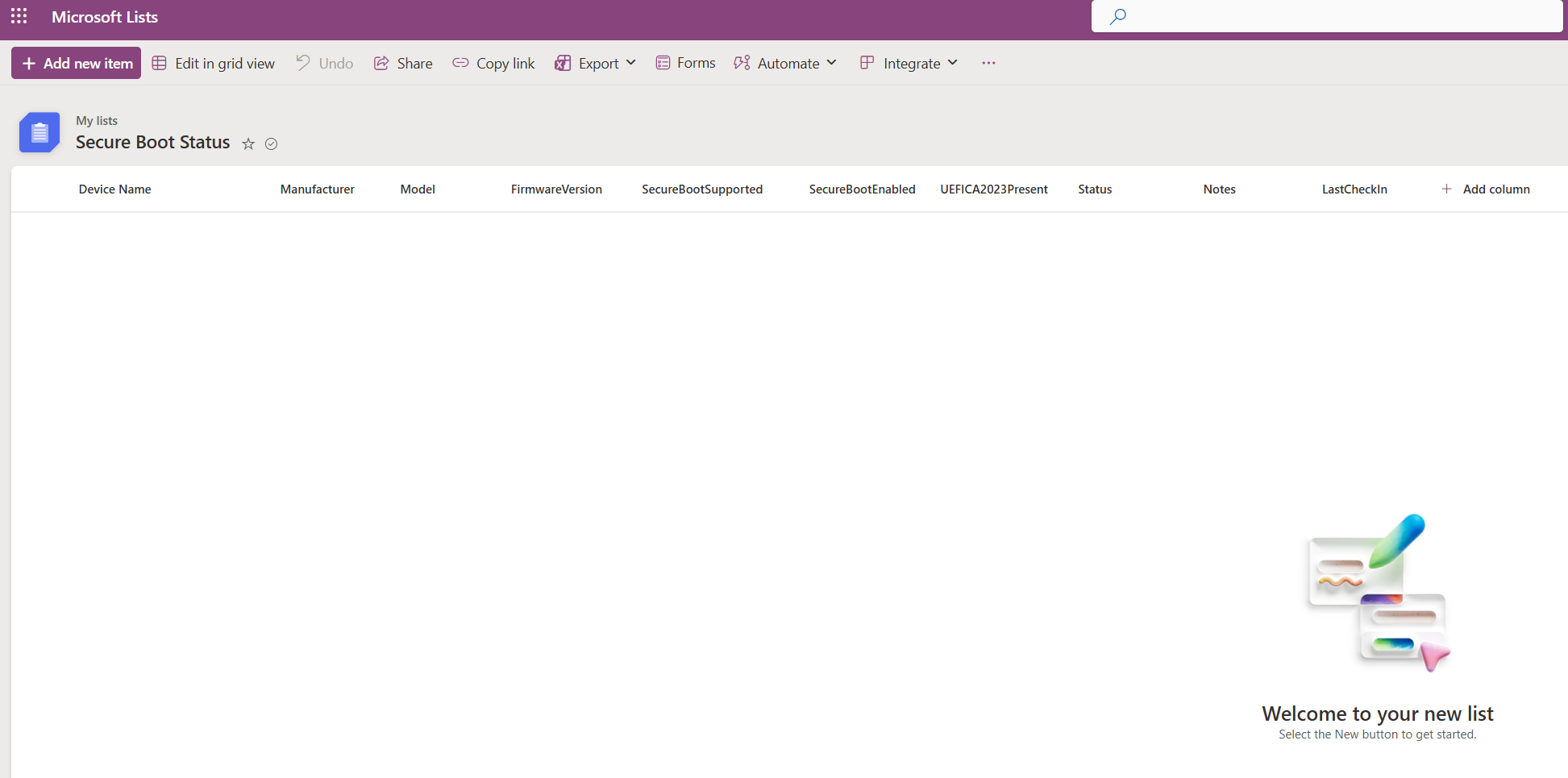
Task: Click the Undo button
Action: [324, 63]
